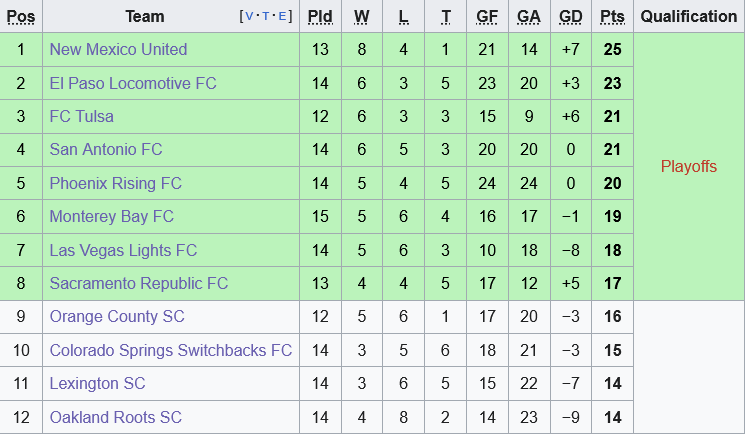This screenshot has width=748, height=436.
Task: Click the Pts column header
Action: [x=612, y=17]
